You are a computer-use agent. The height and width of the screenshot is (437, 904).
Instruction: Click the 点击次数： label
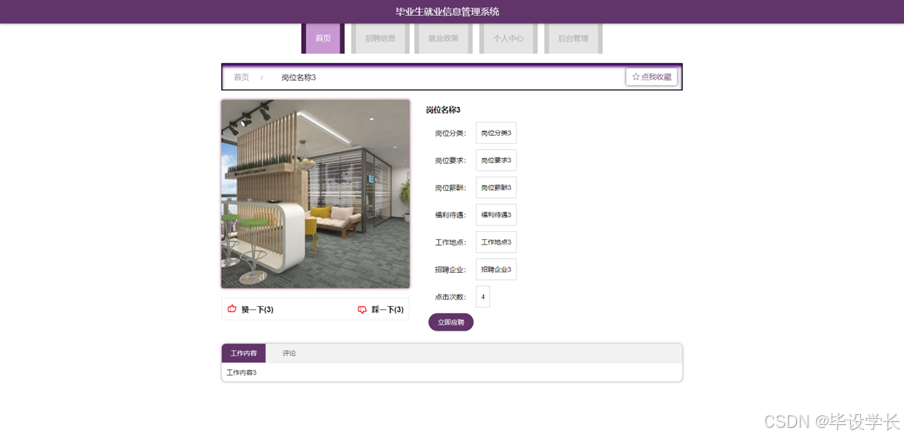pyautogui.click(x=451, y=297)
